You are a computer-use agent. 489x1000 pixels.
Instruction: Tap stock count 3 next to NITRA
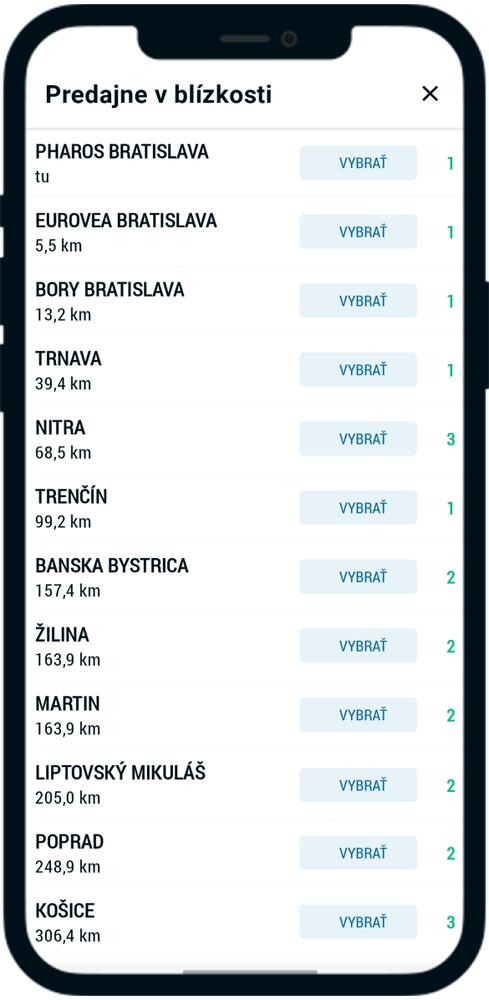[x=451, y=439]
